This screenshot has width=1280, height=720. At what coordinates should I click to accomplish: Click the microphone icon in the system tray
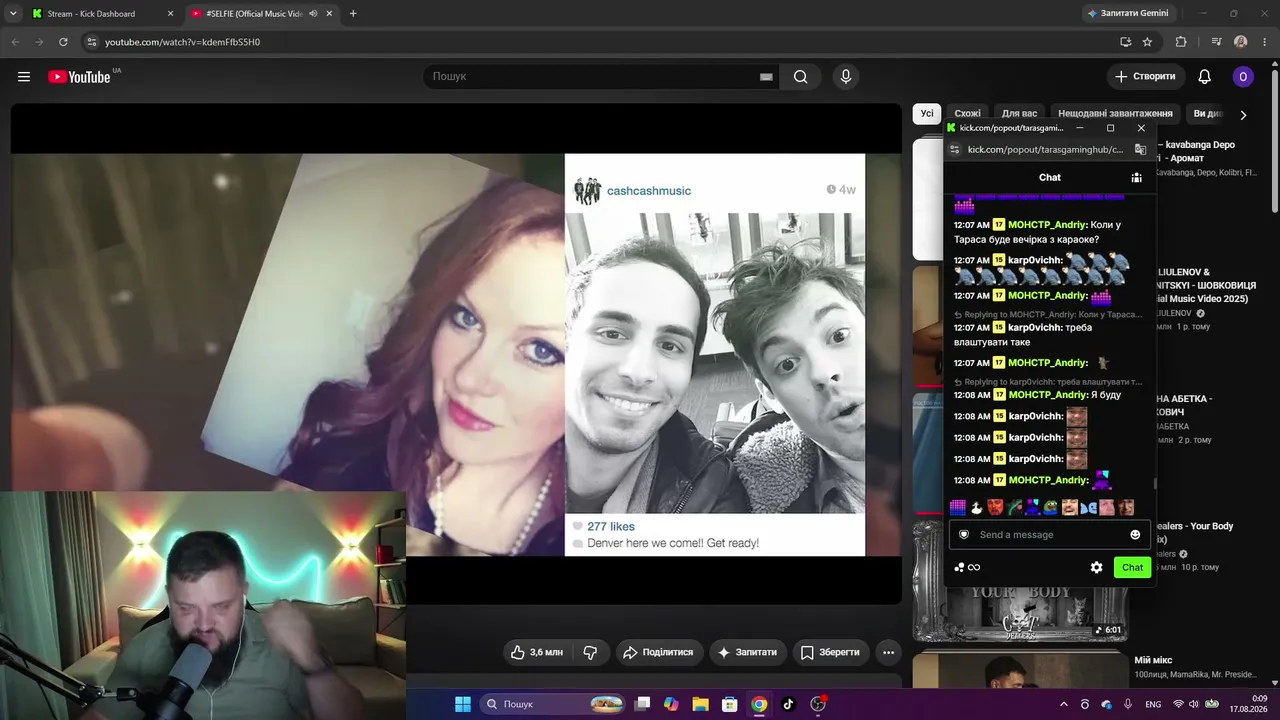(x=1128, y=704)
